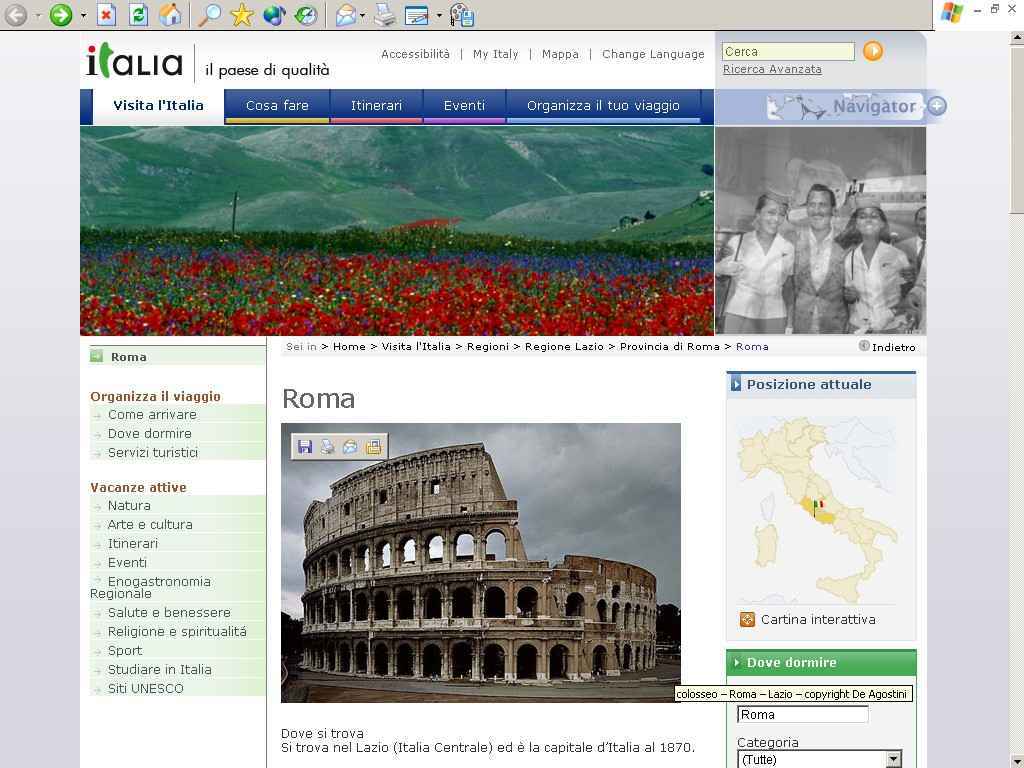Click the italia logo
This screenshot has width=1024, height=768.
pyautogui.click(x=135, y=60)
